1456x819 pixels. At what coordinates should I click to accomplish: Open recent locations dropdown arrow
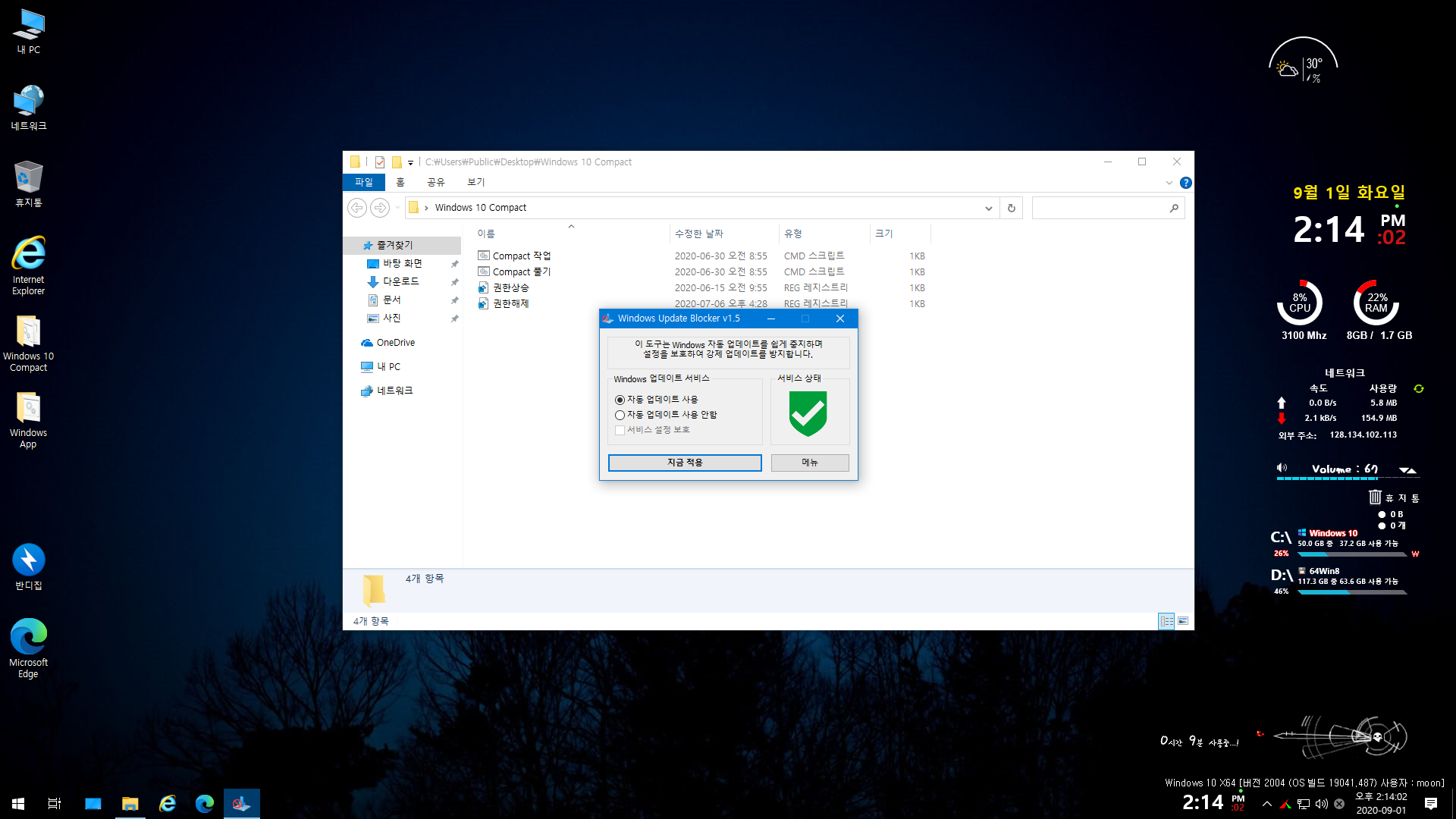[x=397, y=207]
